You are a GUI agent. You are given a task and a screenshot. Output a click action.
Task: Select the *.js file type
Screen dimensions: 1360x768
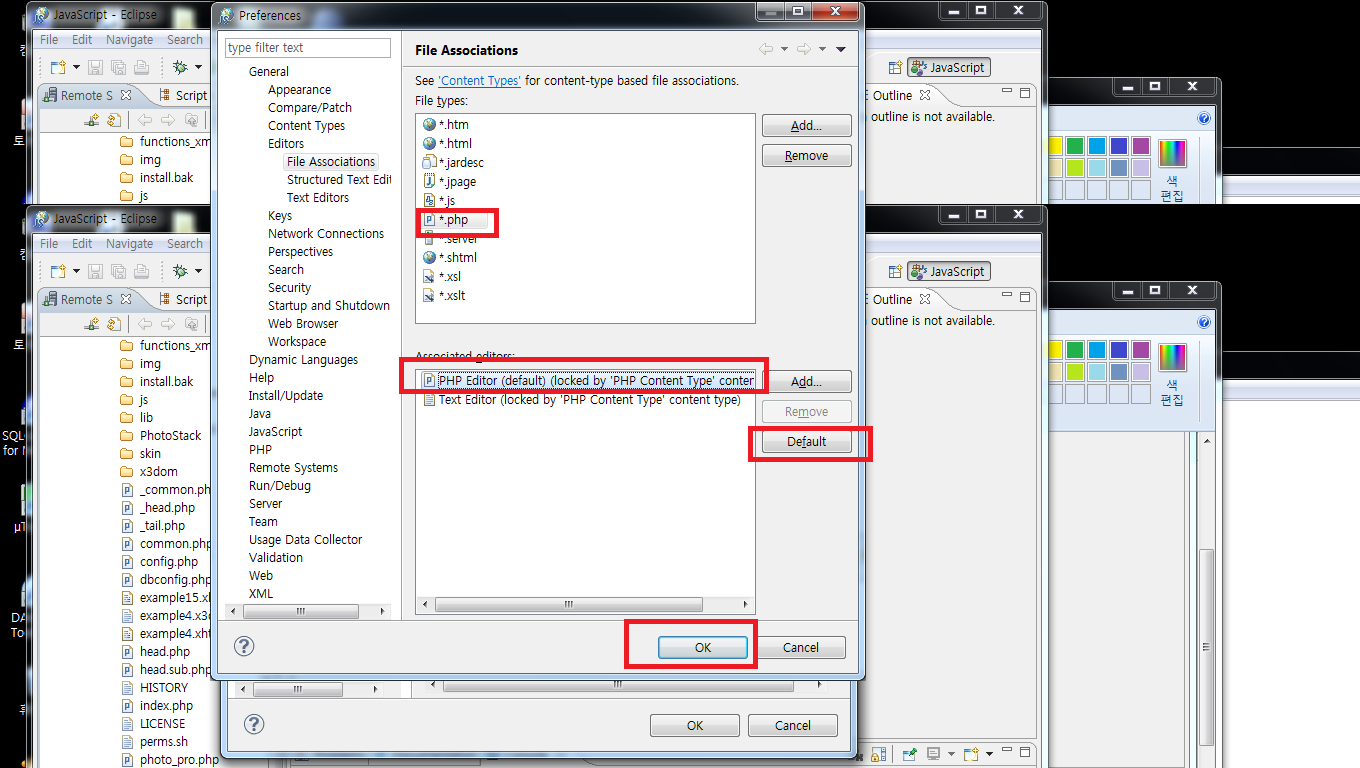(x=439, y=200)
